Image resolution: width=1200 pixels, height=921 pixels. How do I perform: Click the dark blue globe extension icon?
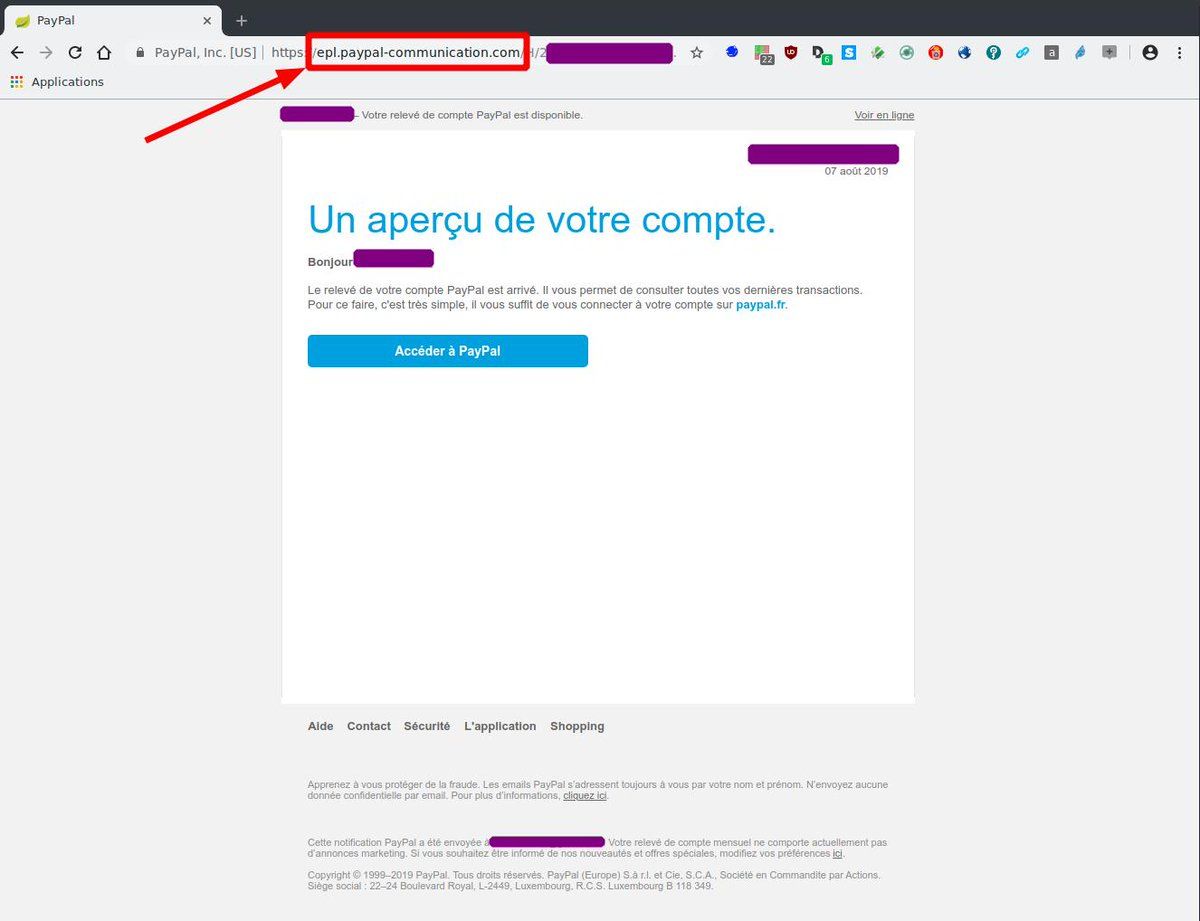964,52
